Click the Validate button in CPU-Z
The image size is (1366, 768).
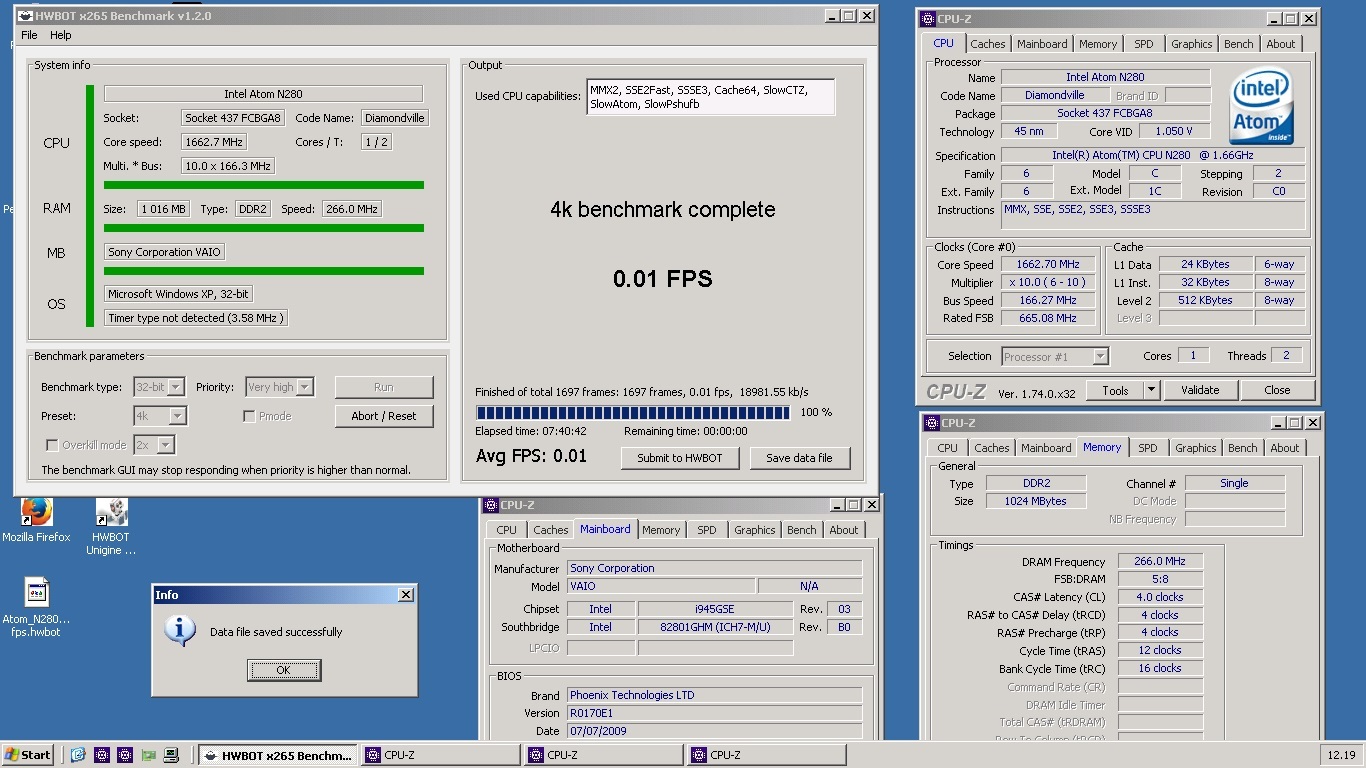pos(1200,390)
